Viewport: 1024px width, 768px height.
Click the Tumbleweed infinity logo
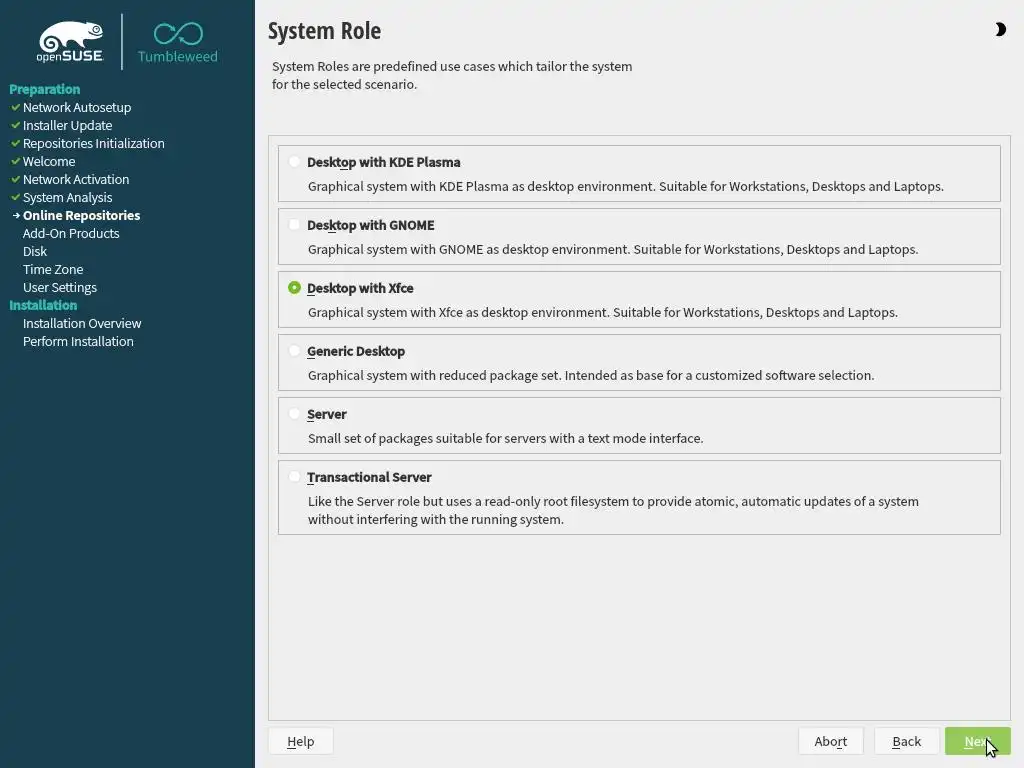(x=178, y=42)
